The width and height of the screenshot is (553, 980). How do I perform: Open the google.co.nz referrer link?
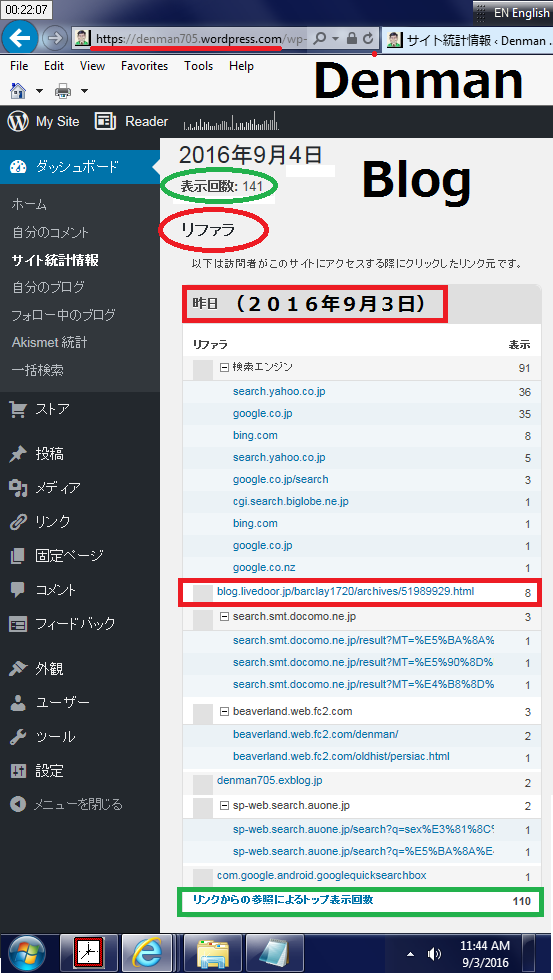[264, 568]
